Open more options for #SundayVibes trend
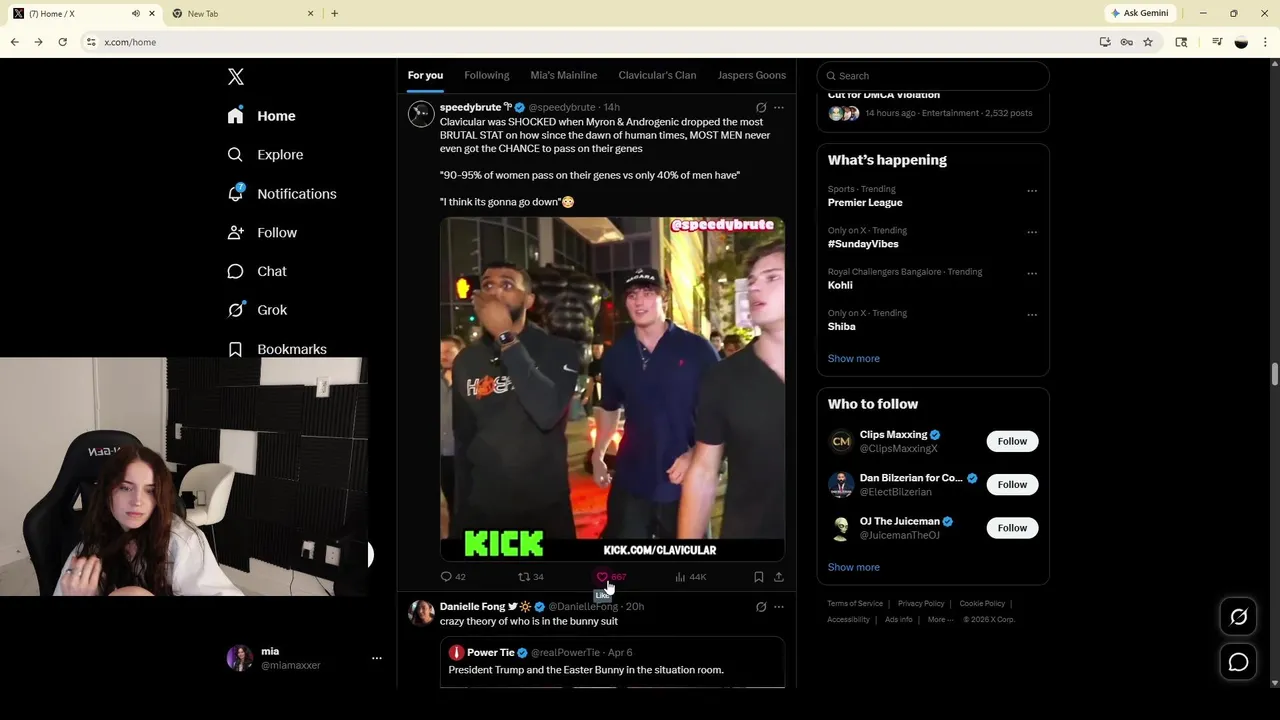The image size is (1280, 720). [1032, 232]
